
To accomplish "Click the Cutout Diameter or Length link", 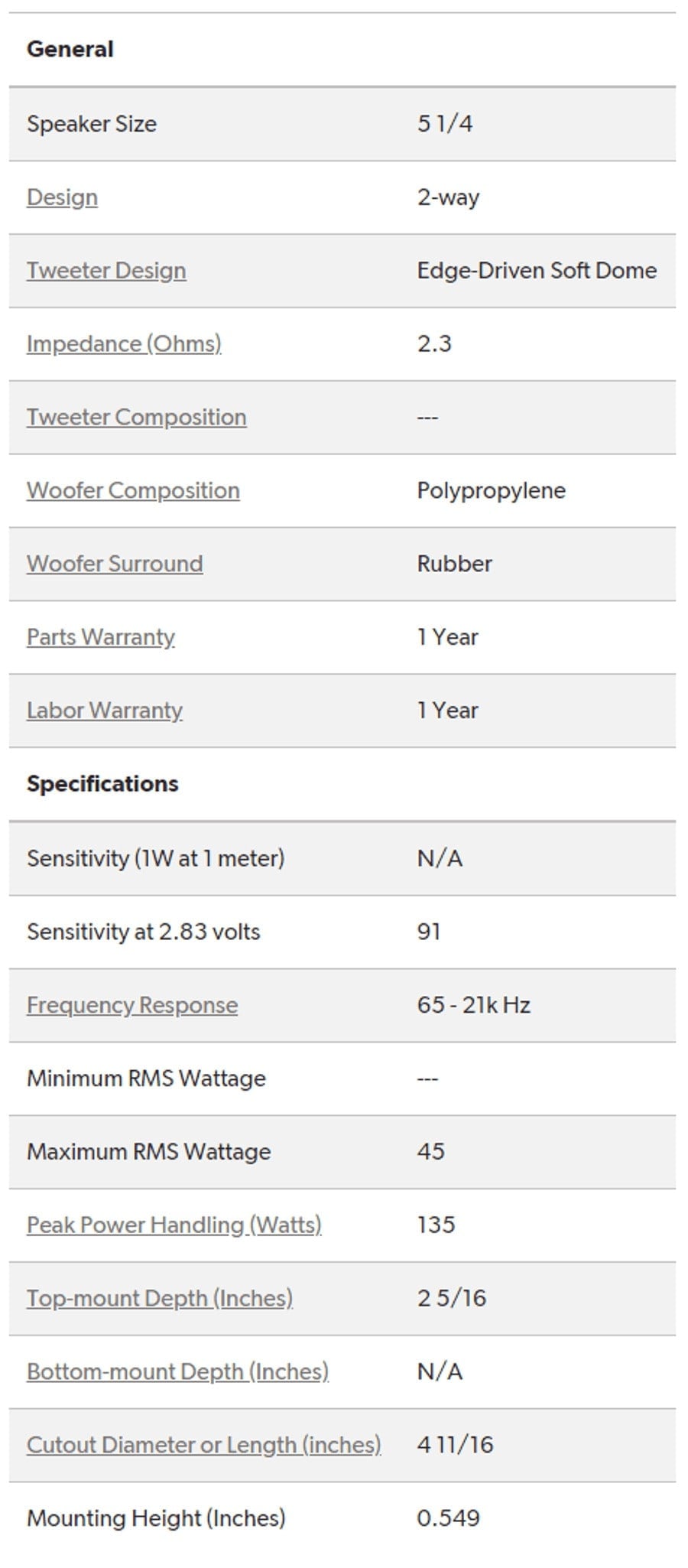I will click(204, 1446).
